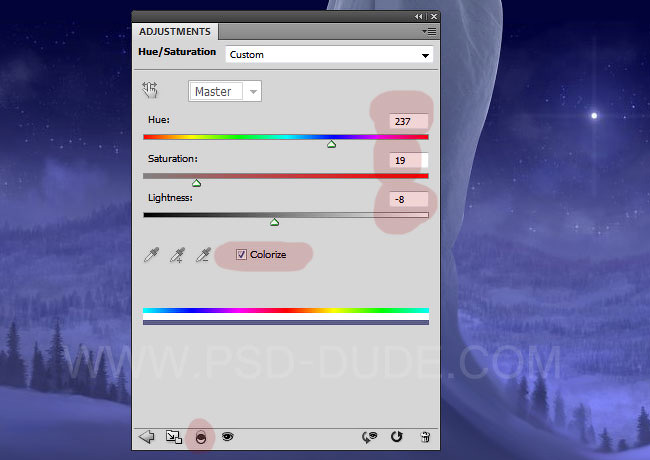650x460 pixels.
Task: Click the Saturation value field 19
Action: [x=409, y=160]
